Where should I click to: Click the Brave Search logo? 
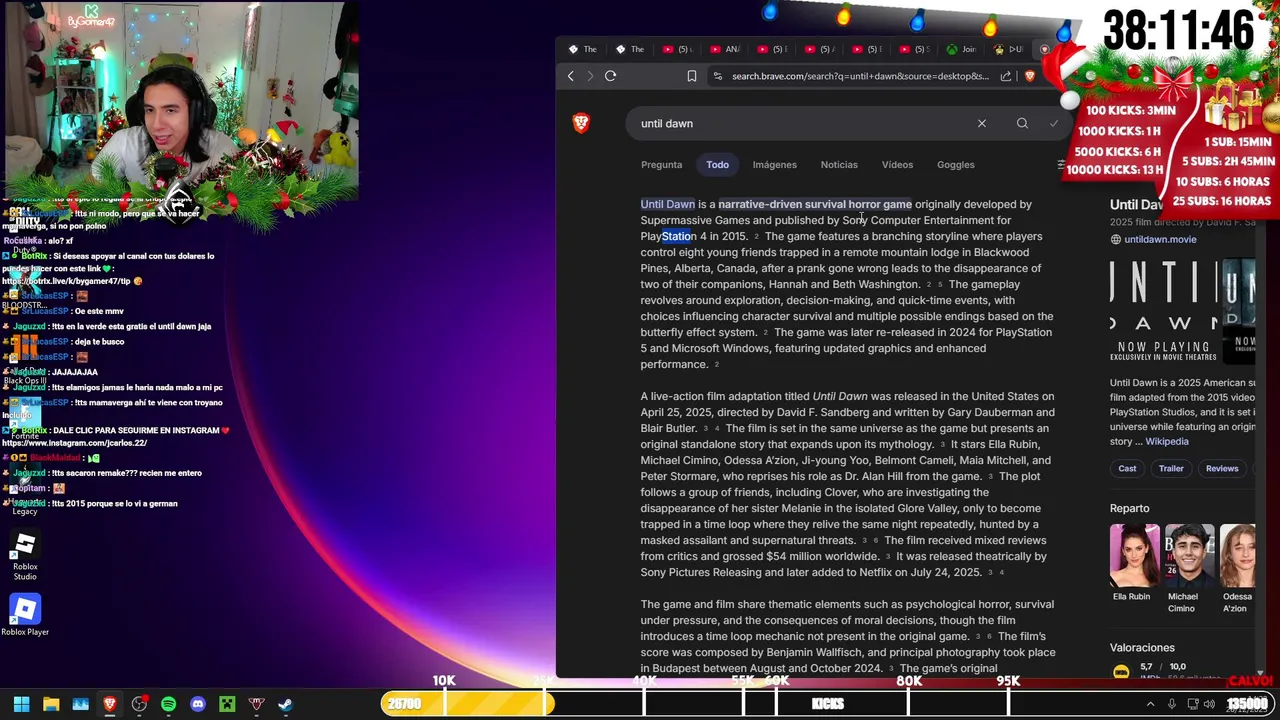coord(581,123)
